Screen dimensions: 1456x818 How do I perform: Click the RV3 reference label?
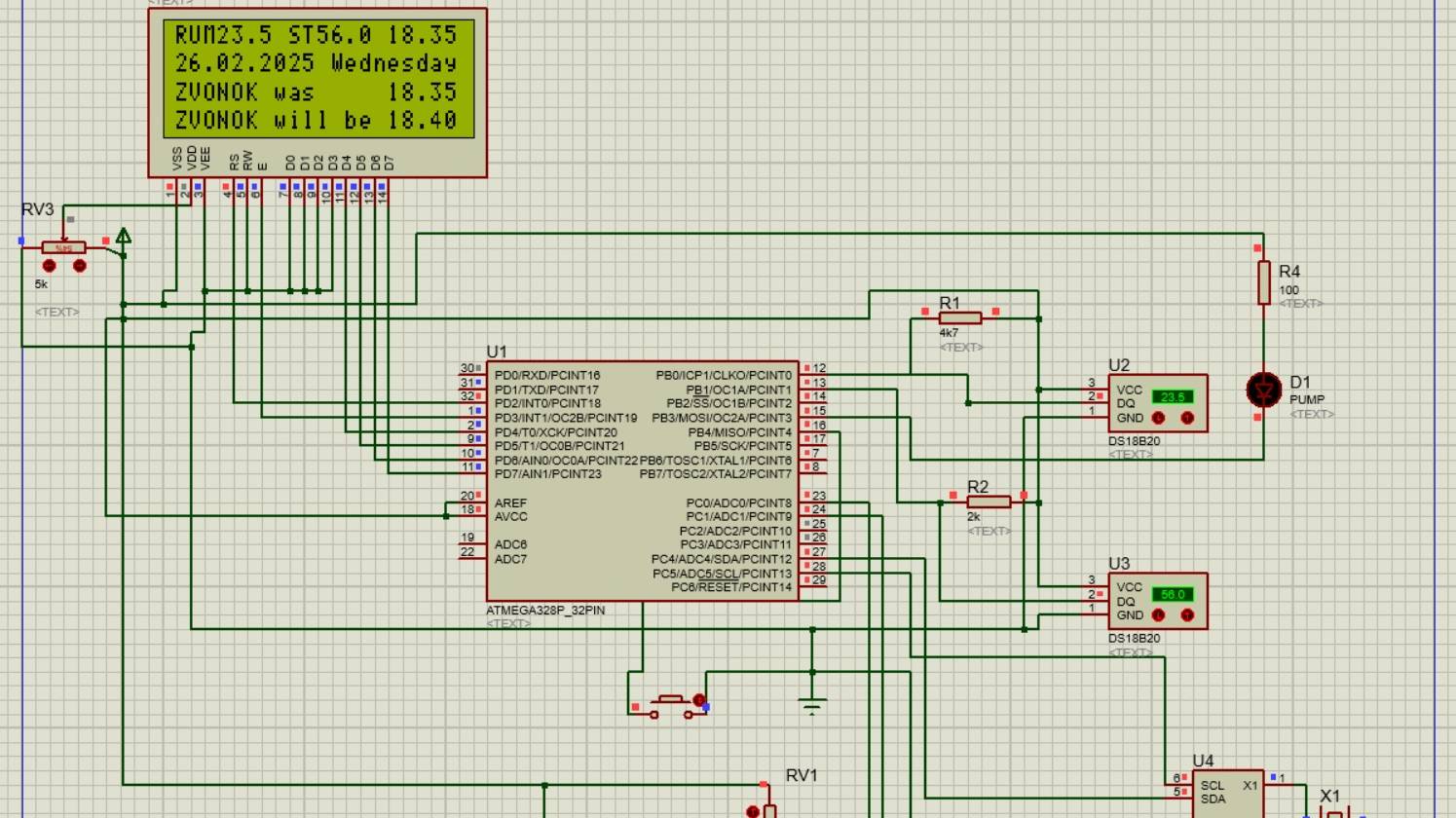[x=38, y=210]
